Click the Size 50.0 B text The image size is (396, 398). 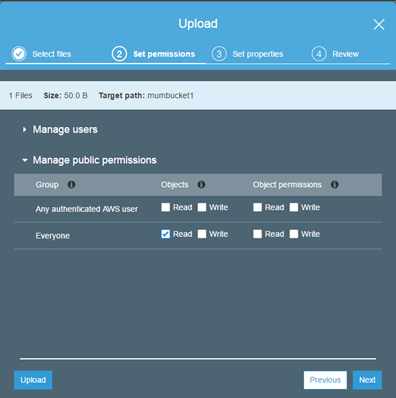point(66,96)
